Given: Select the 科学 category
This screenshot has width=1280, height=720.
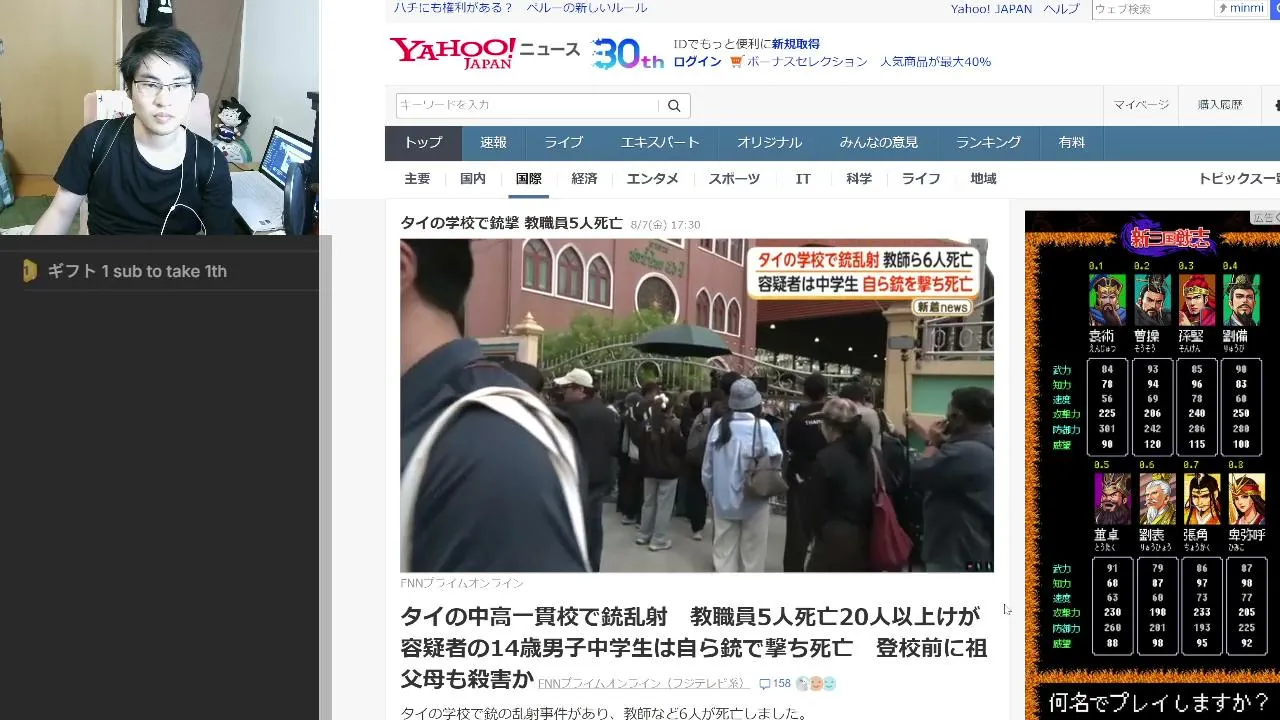Looking at the screenshot, I should tap(859, 179).
